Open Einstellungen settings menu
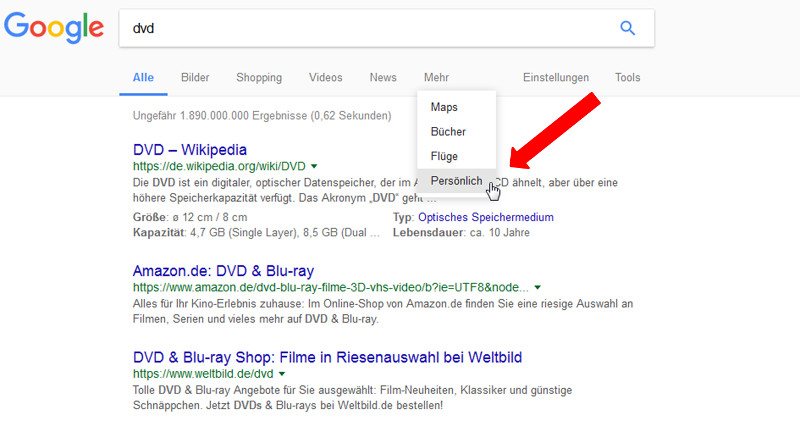This screenshot has height=432, width=800. 556,78
